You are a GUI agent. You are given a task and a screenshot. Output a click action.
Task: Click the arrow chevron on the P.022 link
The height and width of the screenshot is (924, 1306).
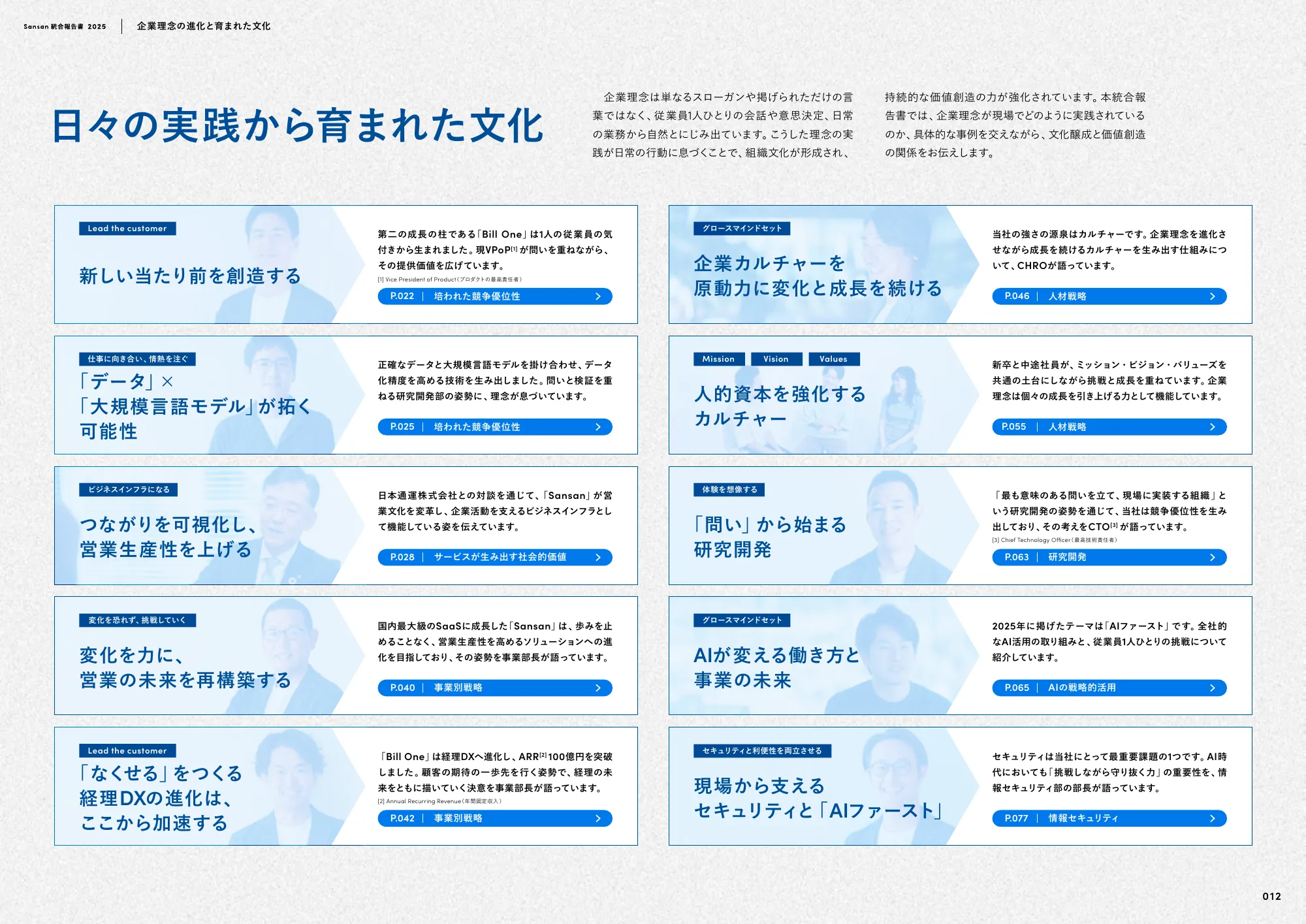598,296
